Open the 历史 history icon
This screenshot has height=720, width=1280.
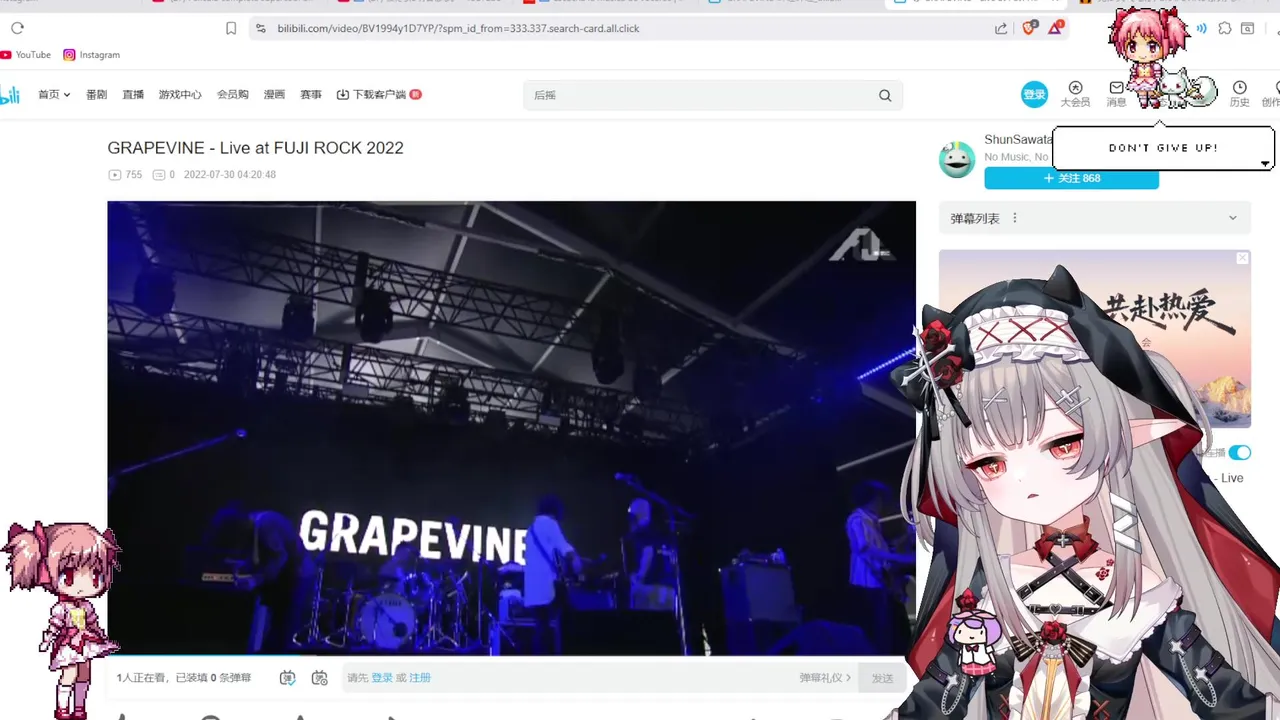point(1239,94)
